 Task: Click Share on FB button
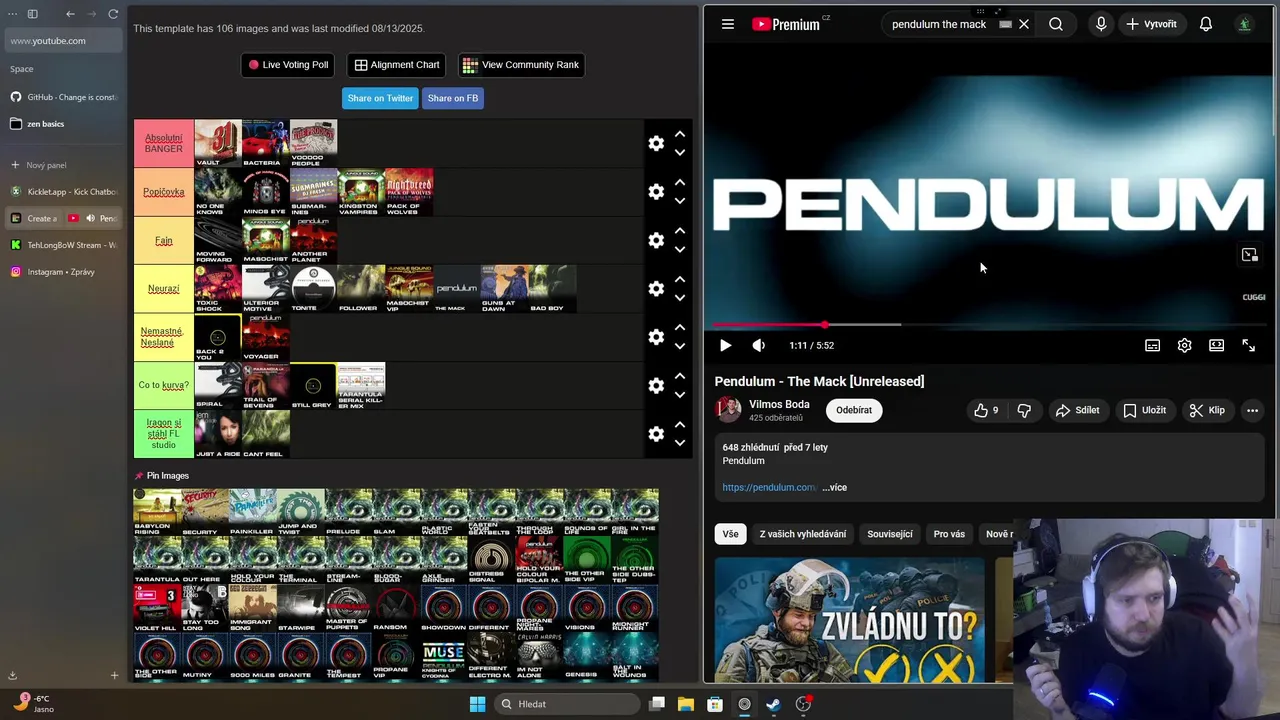(453, 98)
